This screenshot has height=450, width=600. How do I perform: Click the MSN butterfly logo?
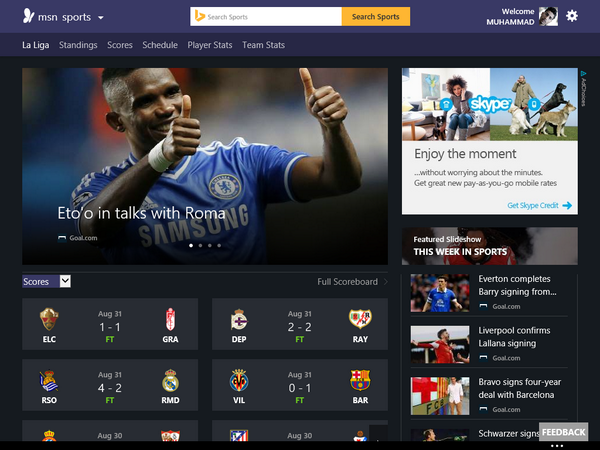(28, 16)
